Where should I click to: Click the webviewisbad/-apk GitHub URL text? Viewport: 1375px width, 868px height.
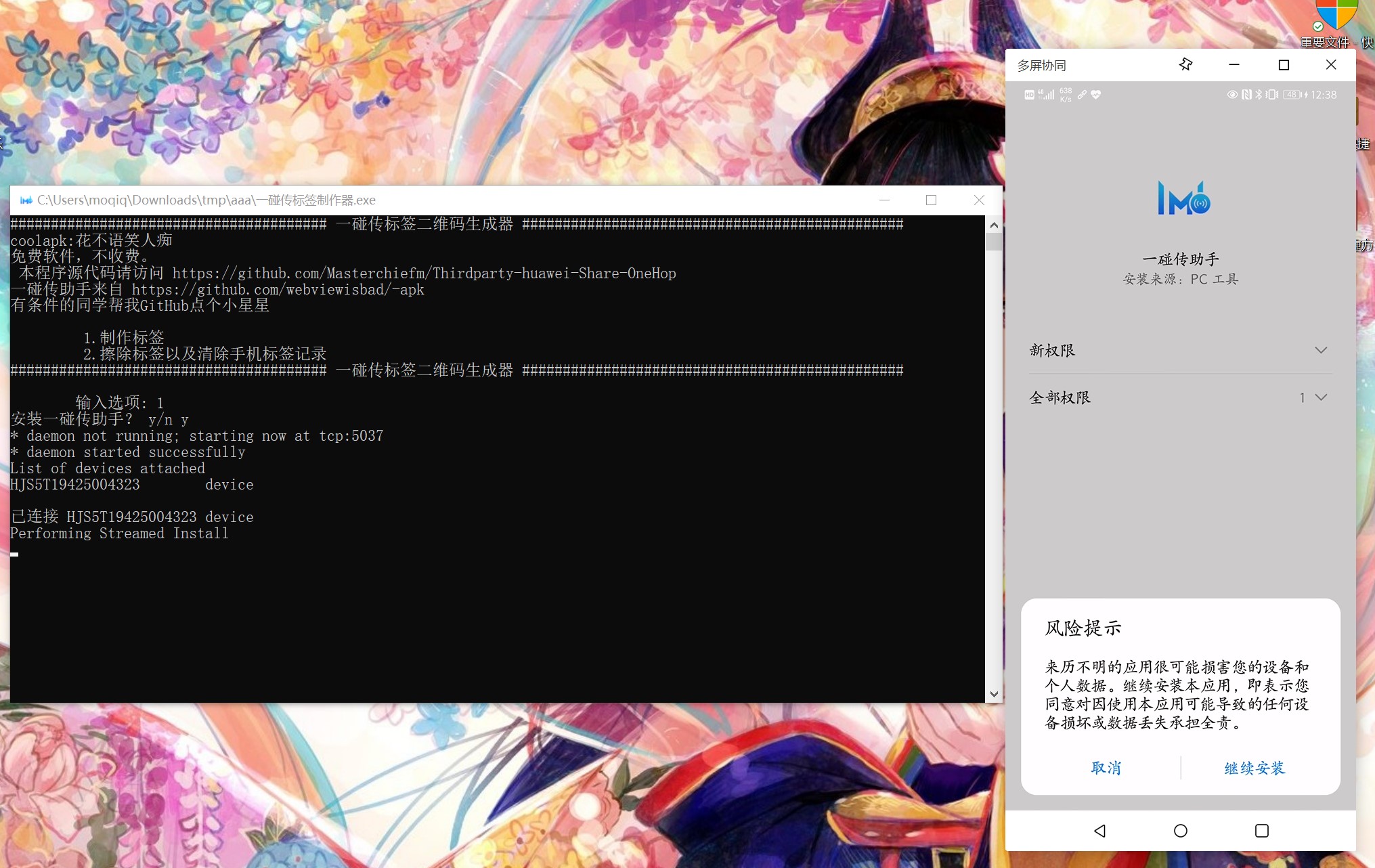pyautogui.click(x=278, y=289)
